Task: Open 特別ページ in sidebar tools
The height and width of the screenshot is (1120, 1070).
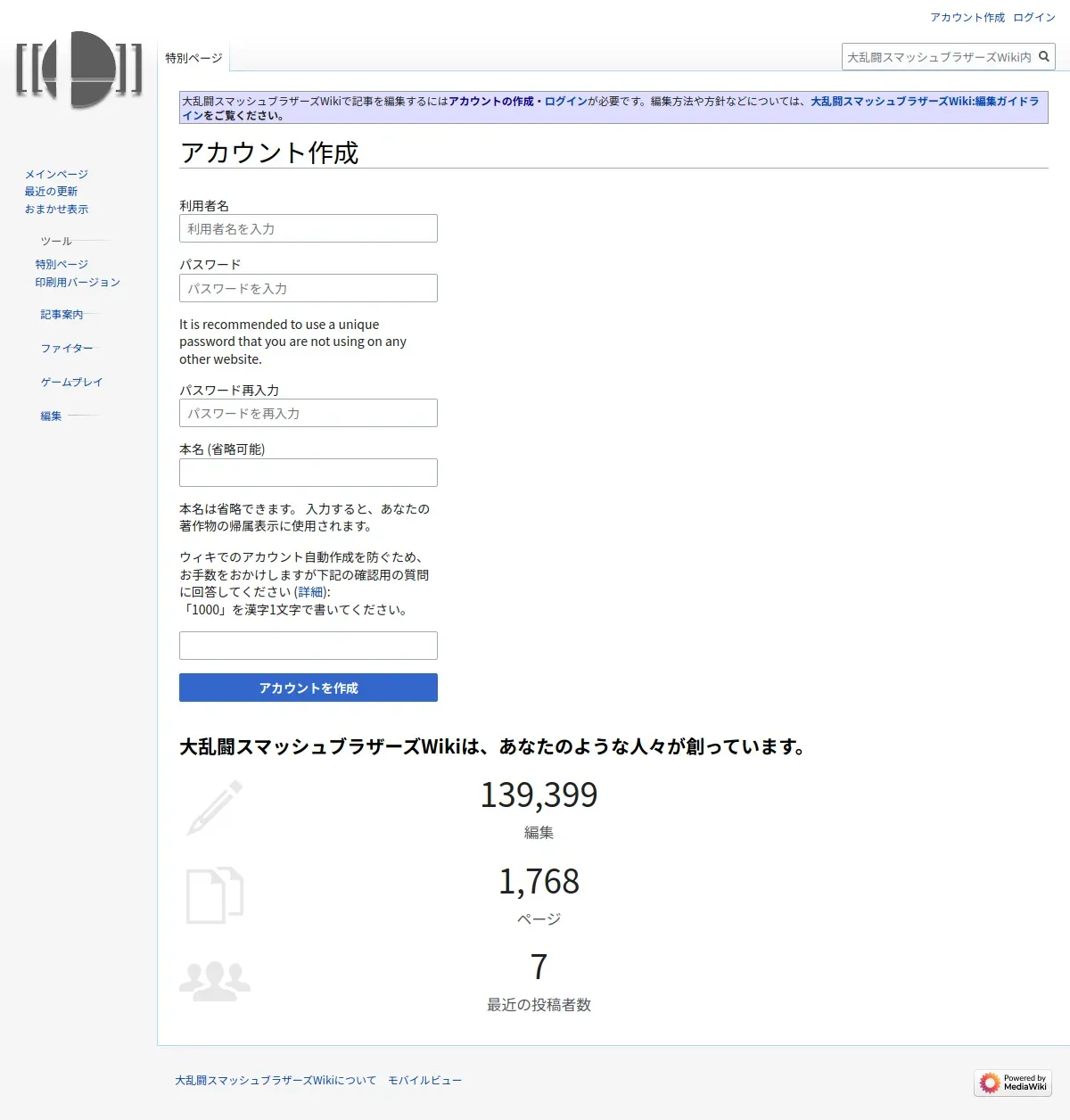Action: coord(62,264)
